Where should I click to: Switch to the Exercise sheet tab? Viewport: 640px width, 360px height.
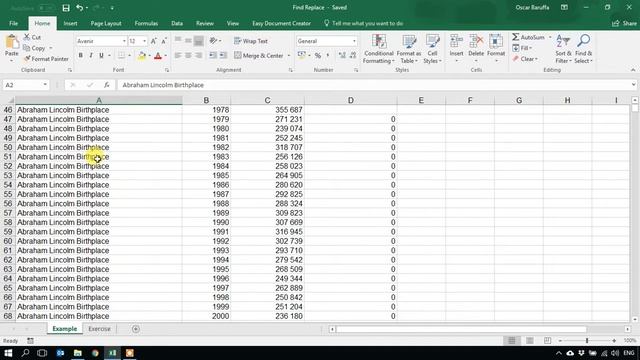tap(99, 329)
